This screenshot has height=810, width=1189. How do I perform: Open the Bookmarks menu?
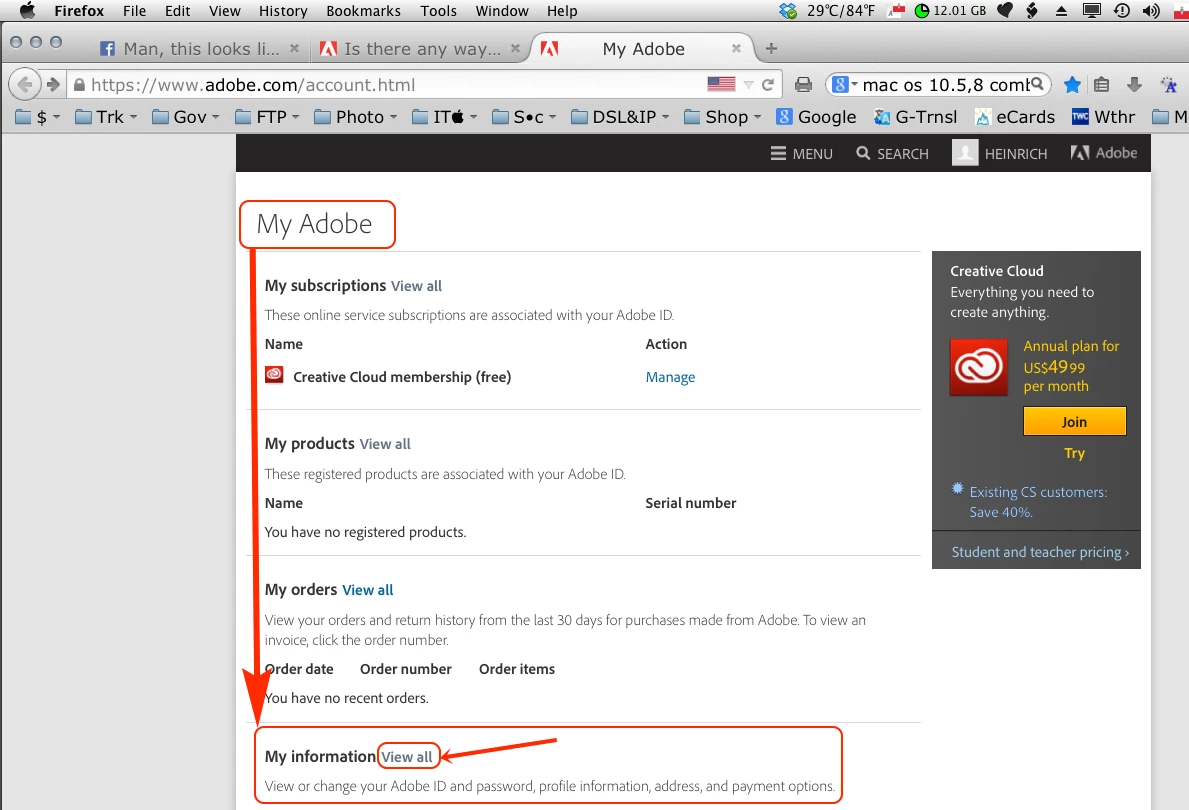pos(363,11)
